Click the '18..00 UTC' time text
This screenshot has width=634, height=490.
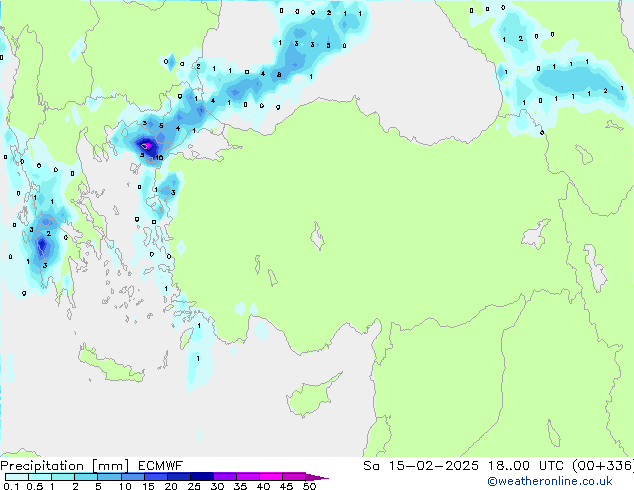tap(525, 466)
